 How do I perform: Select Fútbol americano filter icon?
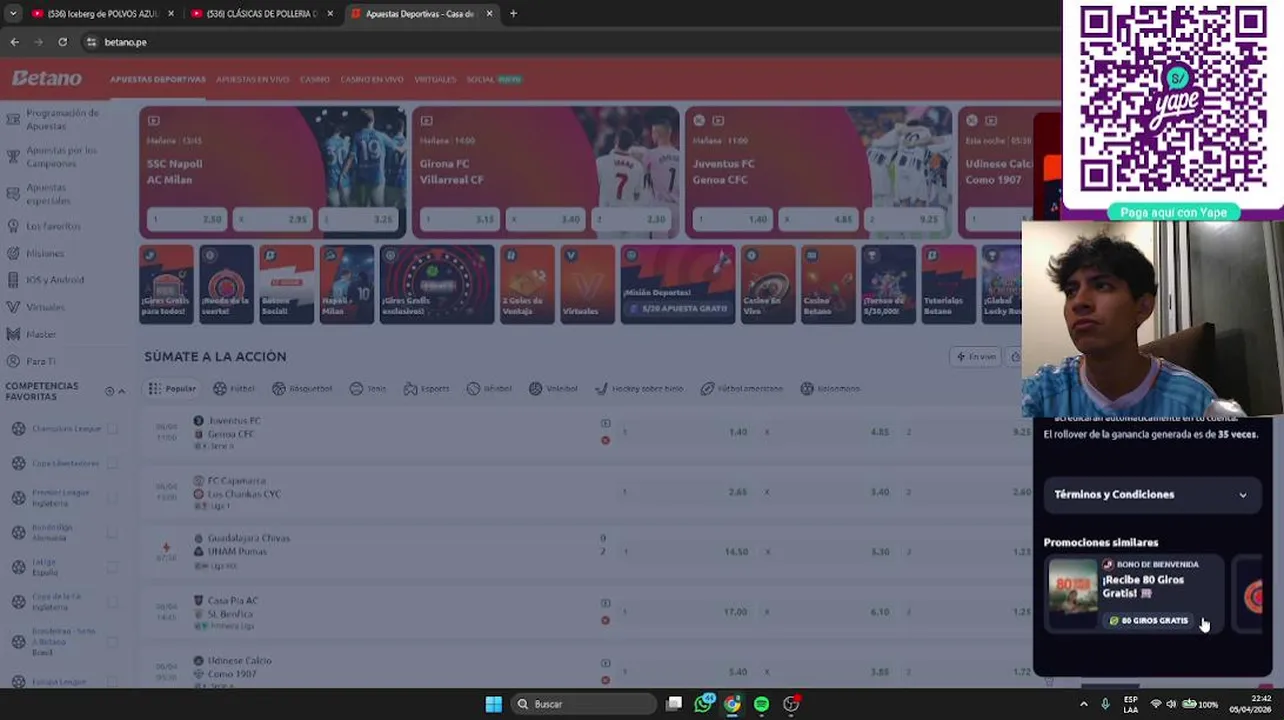707,388
